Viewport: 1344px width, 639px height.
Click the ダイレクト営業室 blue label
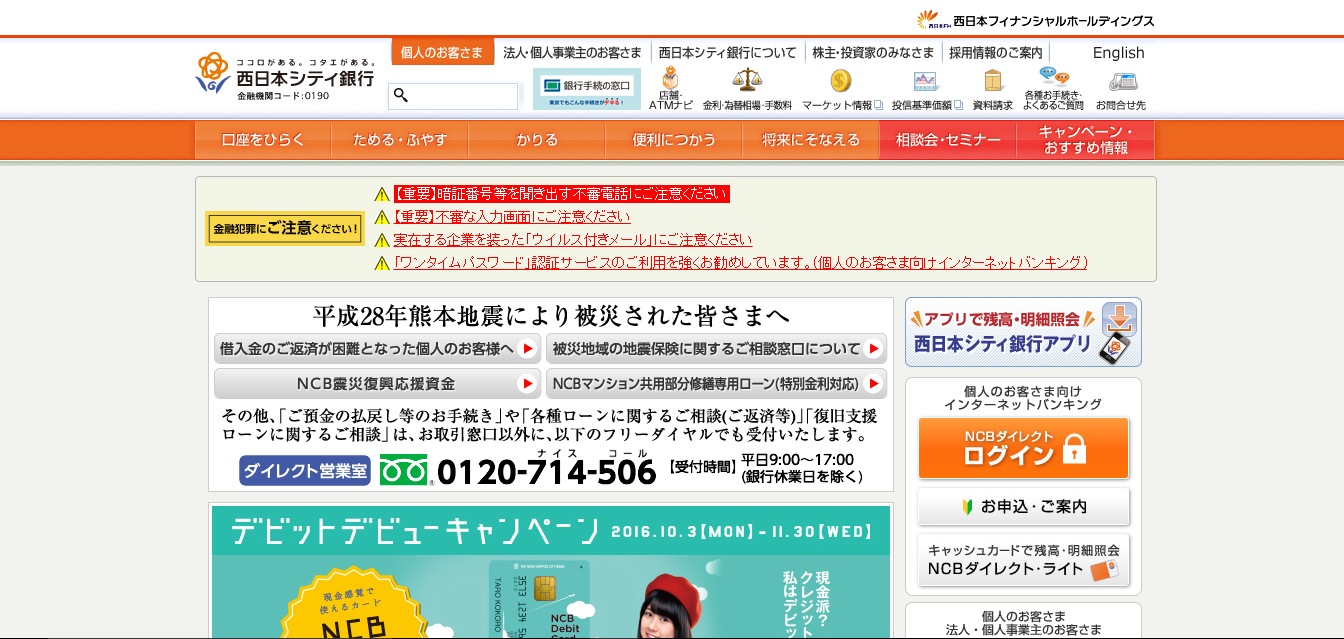coord(305,470)
